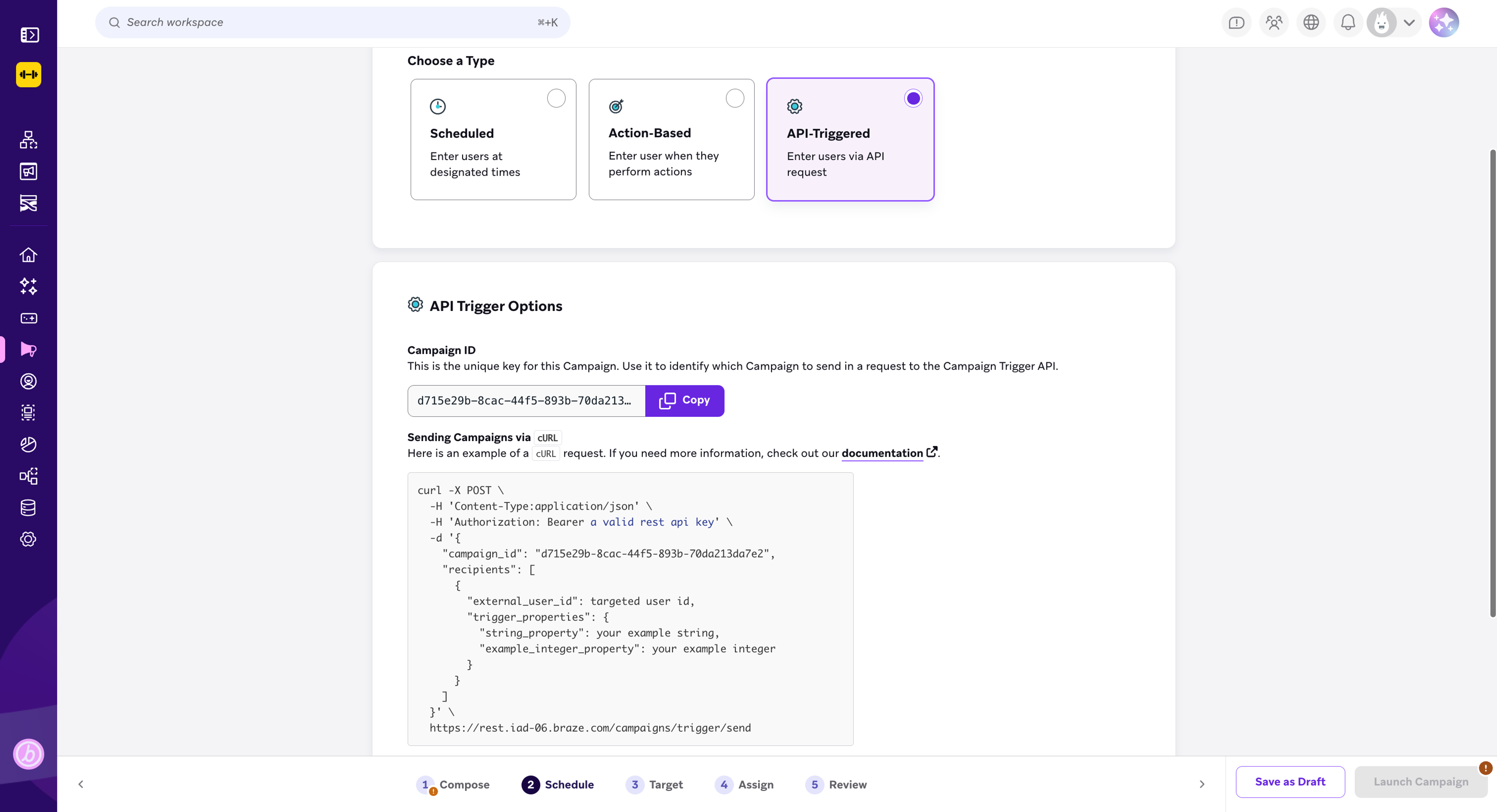Open the partner integrations sidebar icon
The height and width of the screenshot is (812, 1497).
tap(28, 476)
